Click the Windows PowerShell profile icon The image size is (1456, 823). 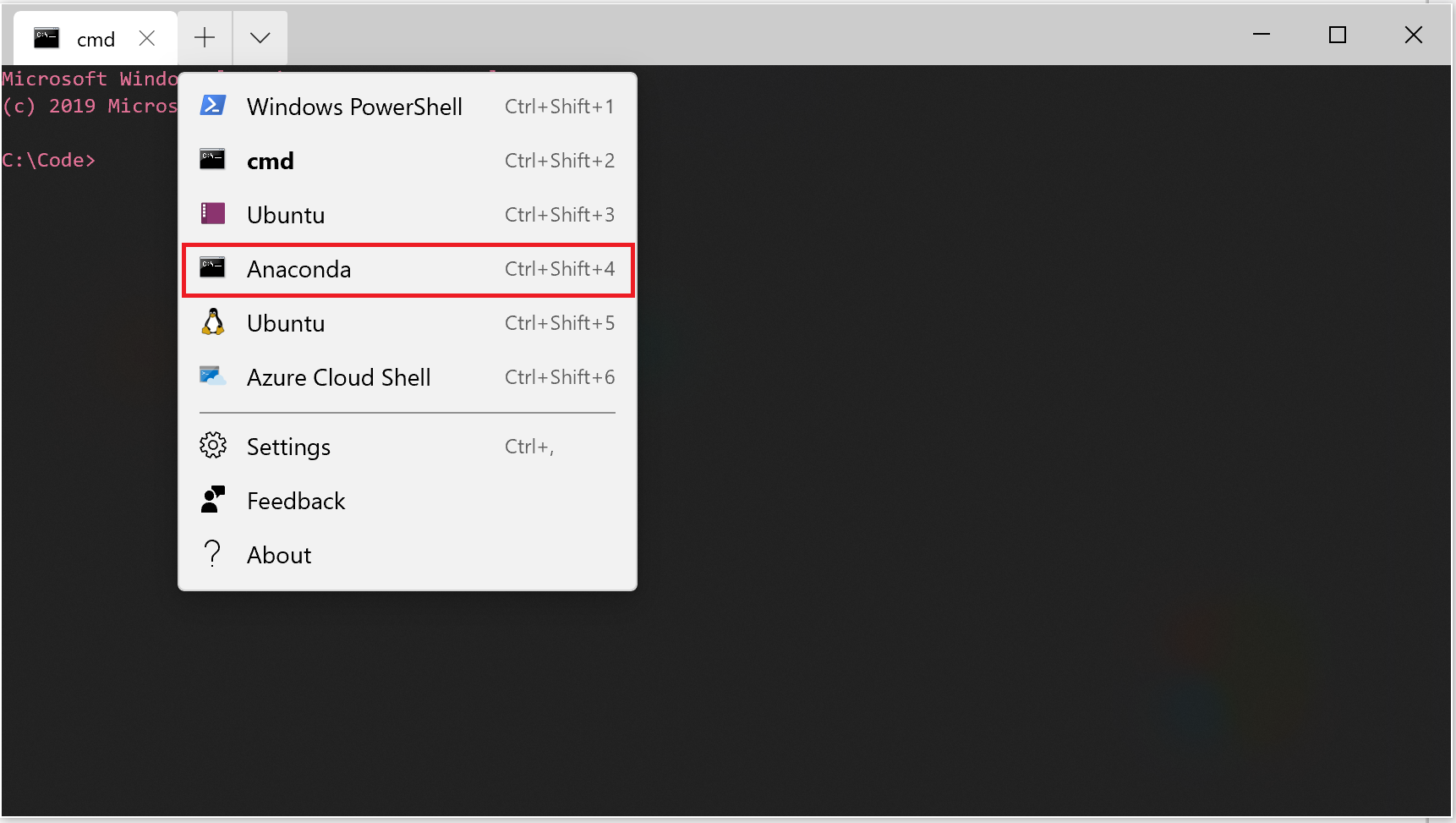pos(212,106)
